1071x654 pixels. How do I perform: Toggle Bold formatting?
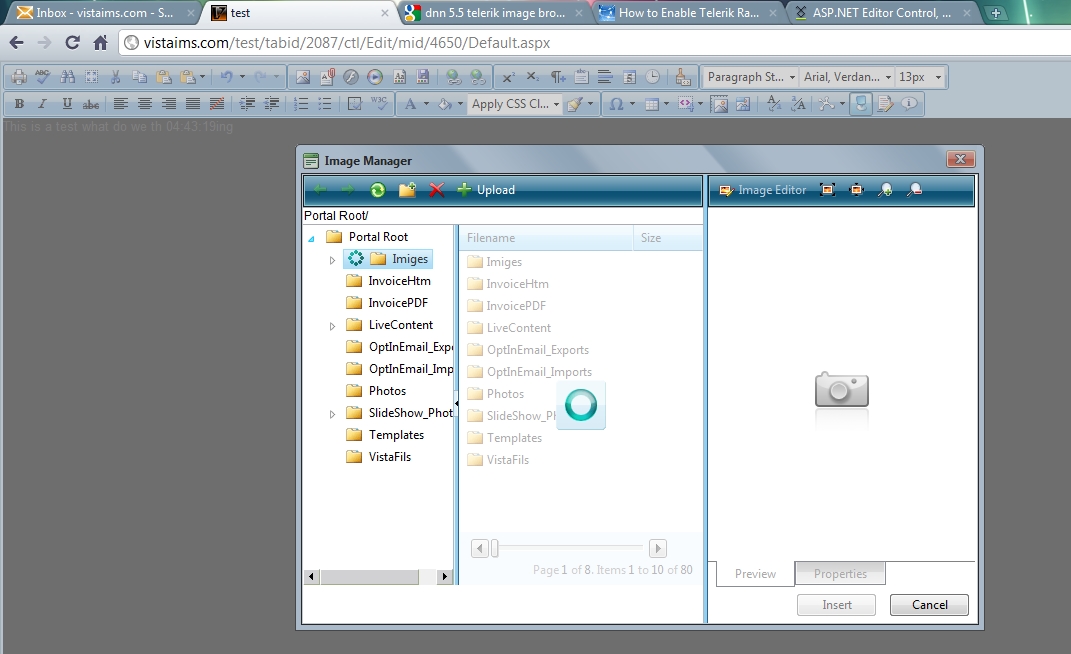pyautogui.click(x=19, y=104)
